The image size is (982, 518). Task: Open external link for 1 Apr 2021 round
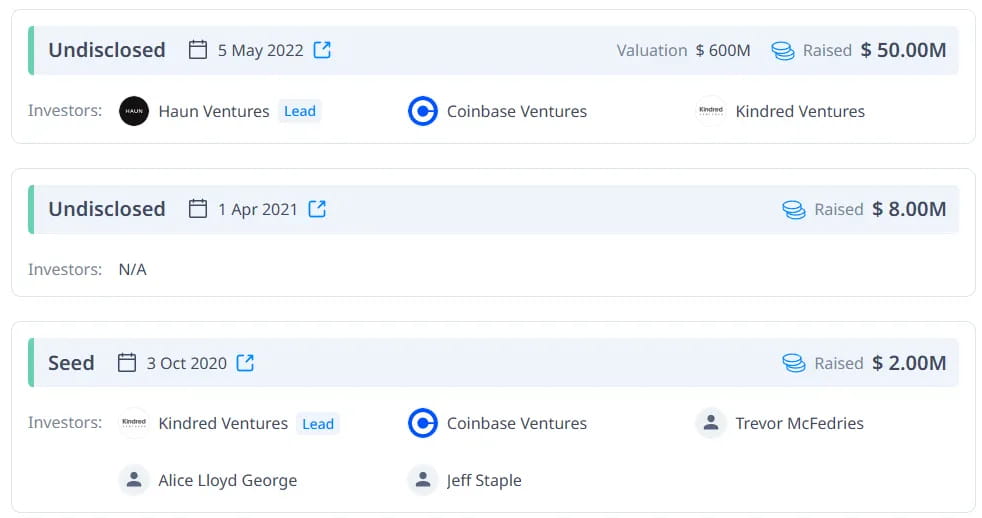(317, 209)
